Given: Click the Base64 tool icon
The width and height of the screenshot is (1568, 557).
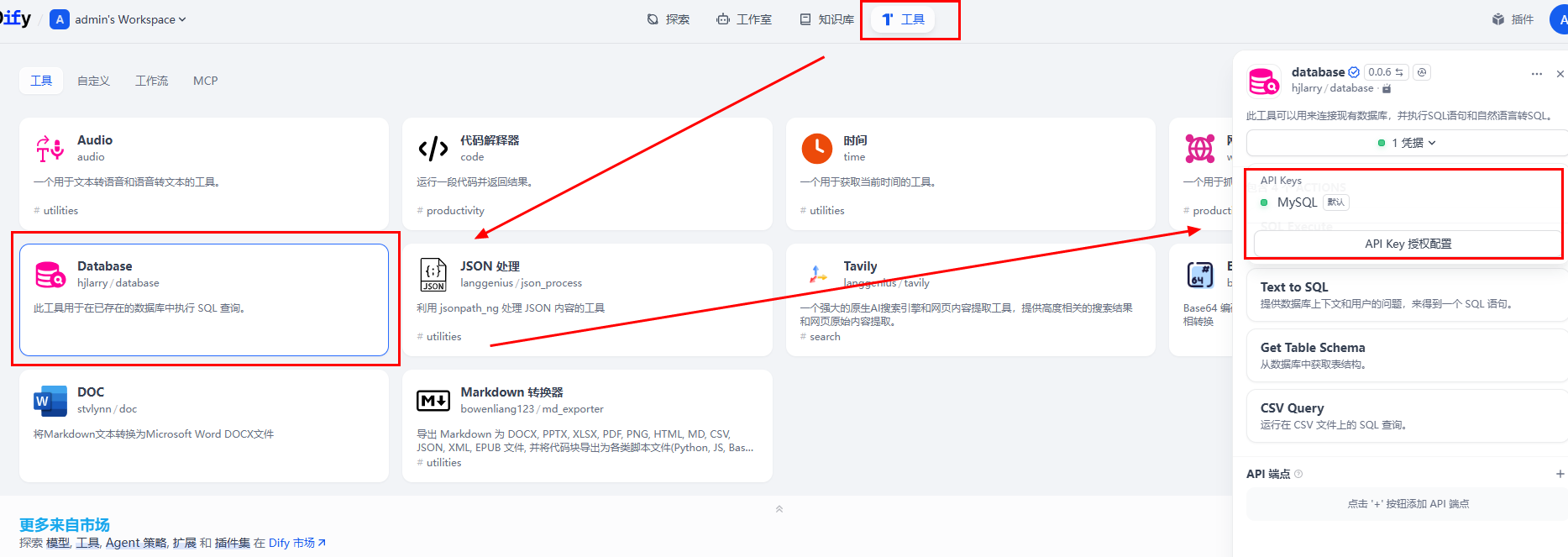Looking at the screenshot, I should [x=1200, y=275].
